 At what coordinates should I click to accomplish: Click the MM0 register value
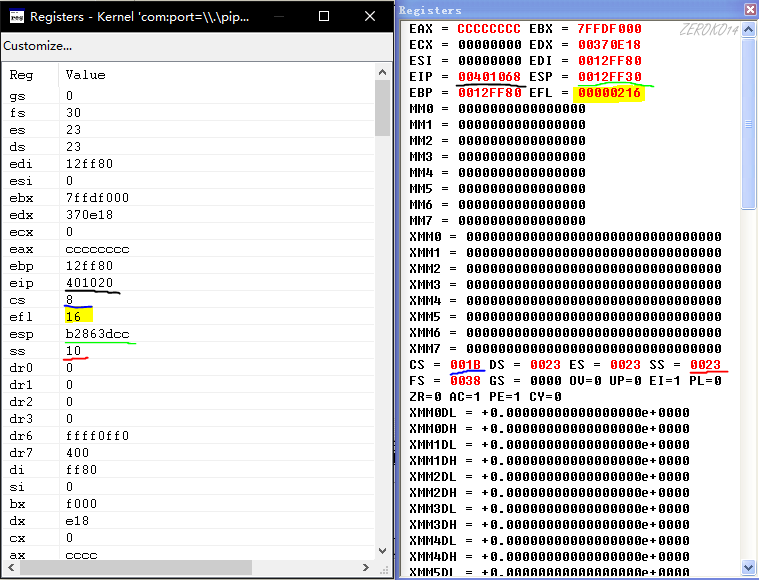click(x=522, y=109)
